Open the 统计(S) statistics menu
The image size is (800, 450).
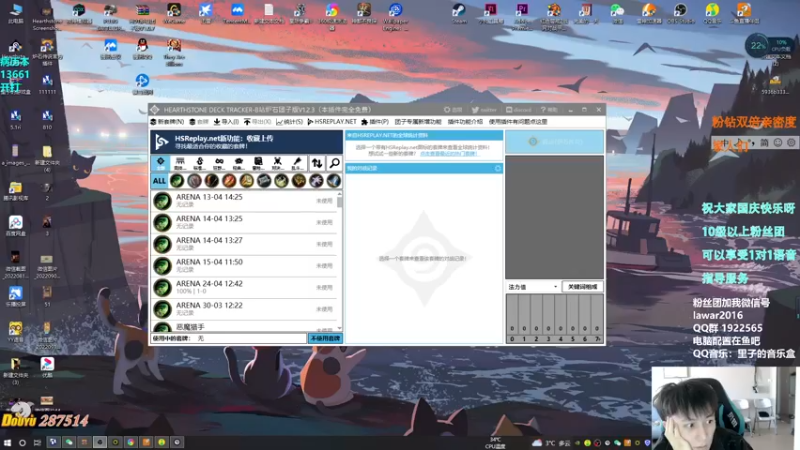(x=289, y=122)
